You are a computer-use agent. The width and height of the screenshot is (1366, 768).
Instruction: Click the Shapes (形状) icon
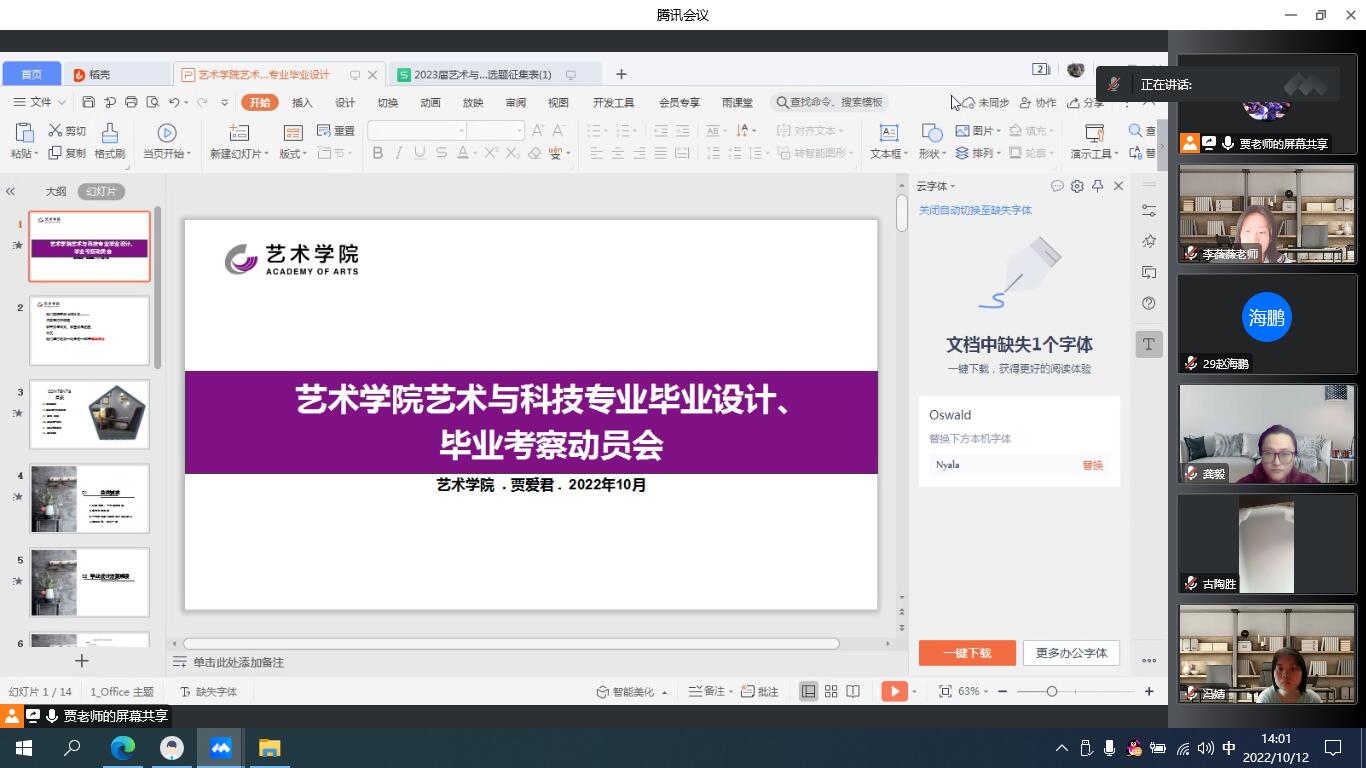coord(931,133)
